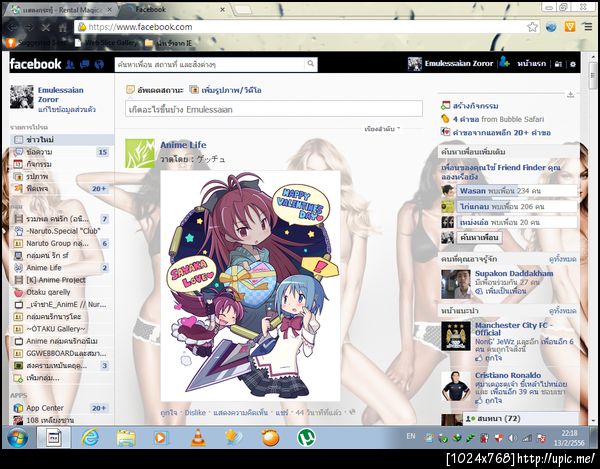The height and width of the screenshot is (469, 600).
Task: Click the Anime Life page avatar
Action: pos(140,153)
